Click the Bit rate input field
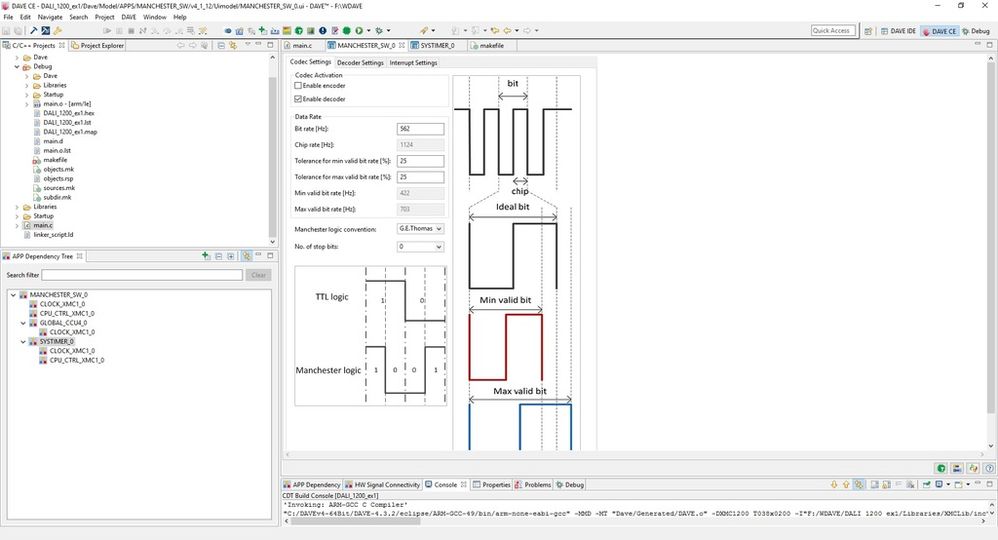The width and height of the screenshot is (998, 540). [421, 129]
